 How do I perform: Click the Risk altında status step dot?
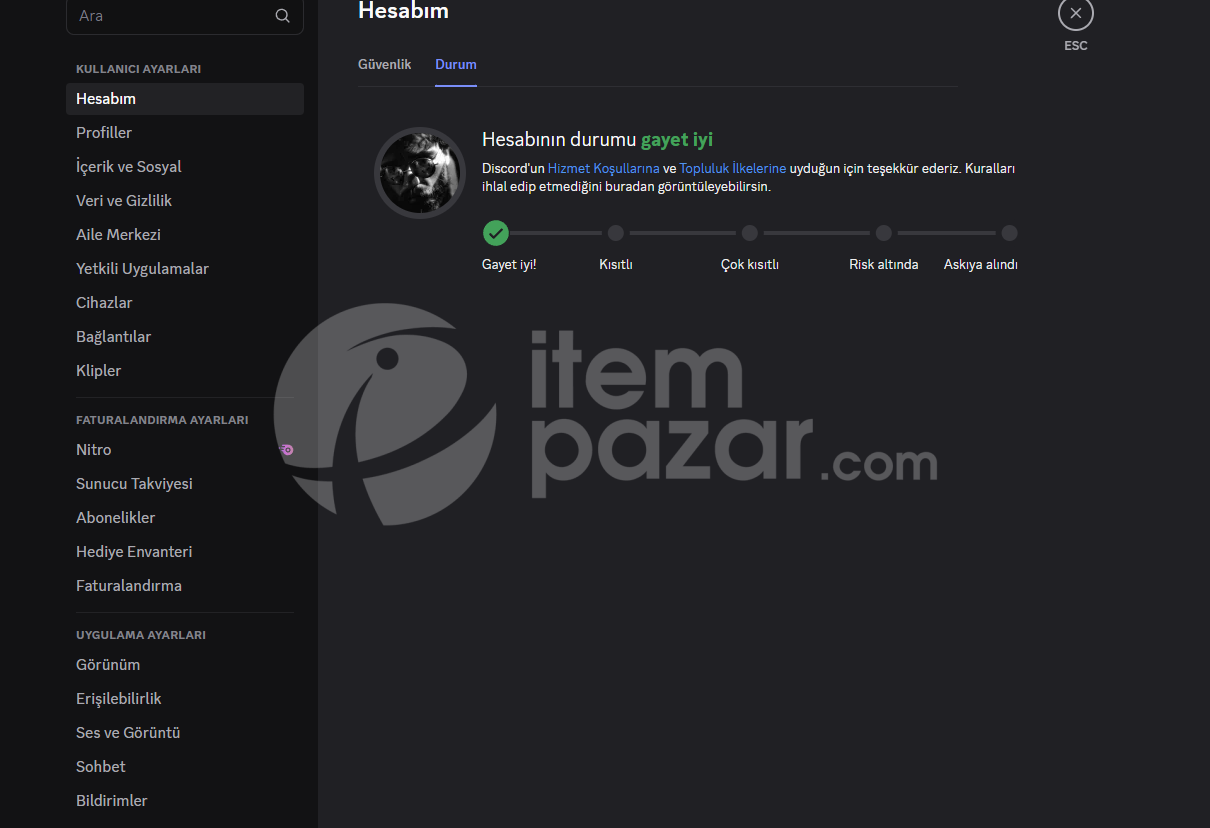pos(884,233)
